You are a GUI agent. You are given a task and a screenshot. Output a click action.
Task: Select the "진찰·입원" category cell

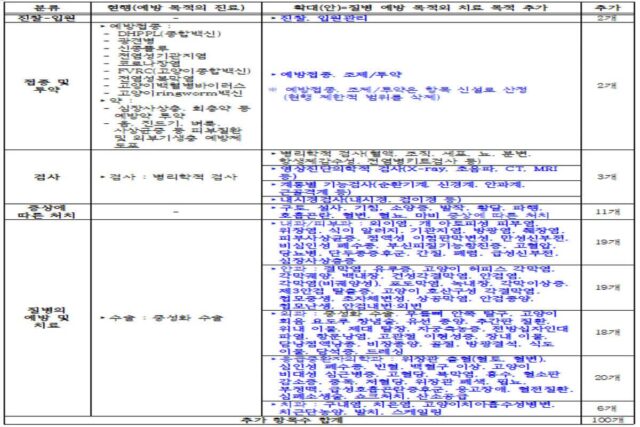[x=30, y=18]
